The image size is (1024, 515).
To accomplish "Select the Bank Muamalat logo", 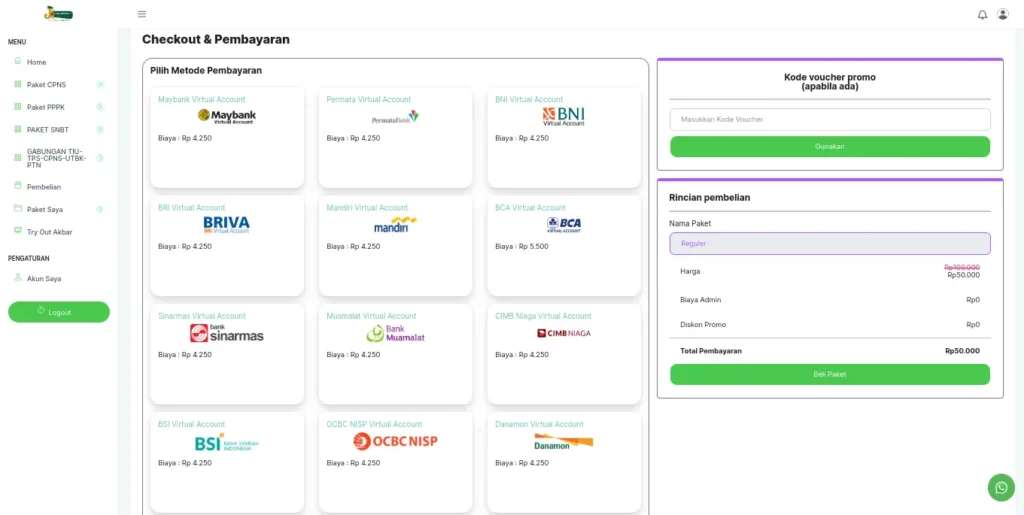I will [395, 334].
